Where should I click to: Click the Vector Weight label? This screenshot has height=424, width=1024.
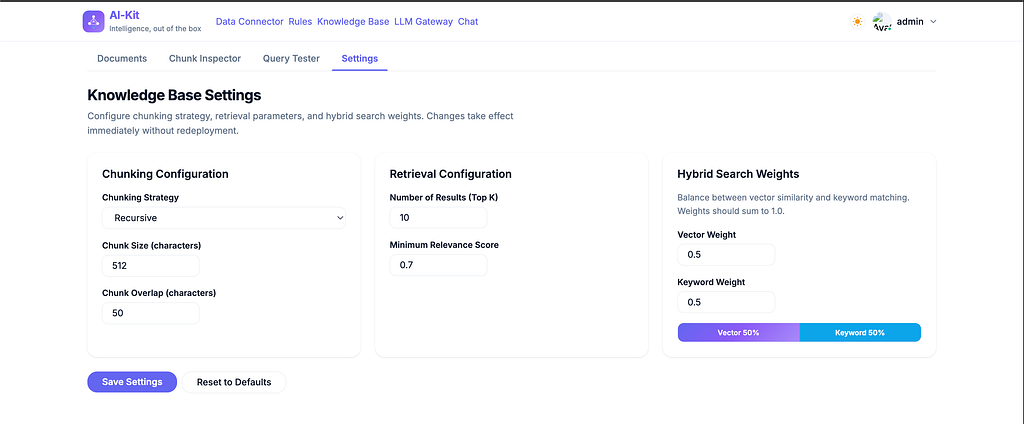click(707, 235)
